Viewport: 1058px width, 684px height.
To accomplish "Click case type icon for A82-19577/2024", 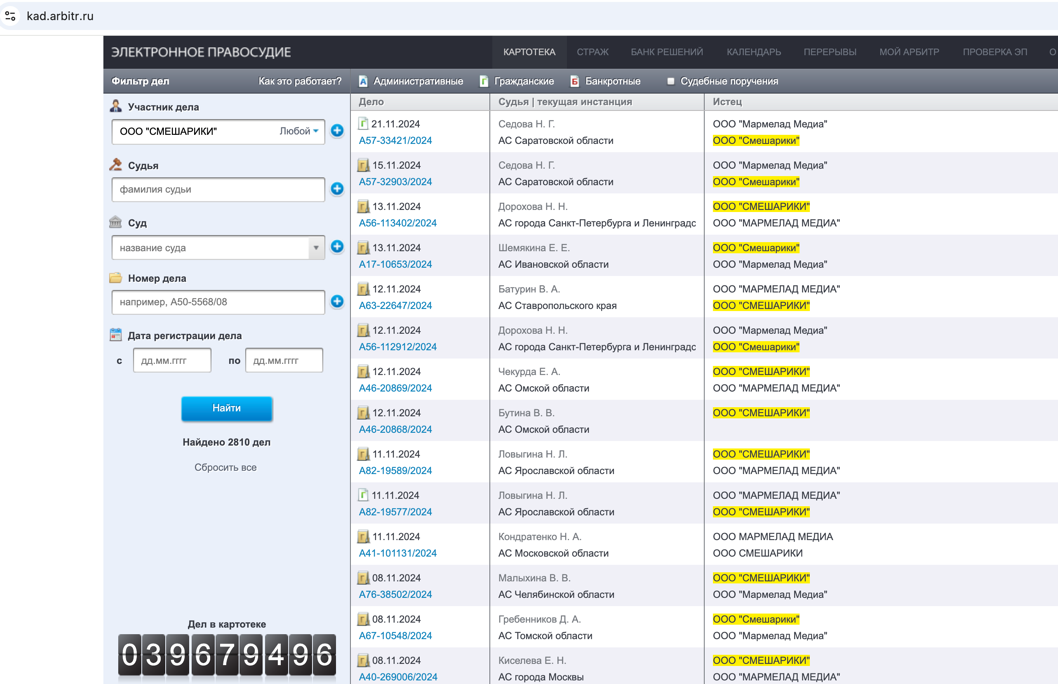I will click(363, 495).
